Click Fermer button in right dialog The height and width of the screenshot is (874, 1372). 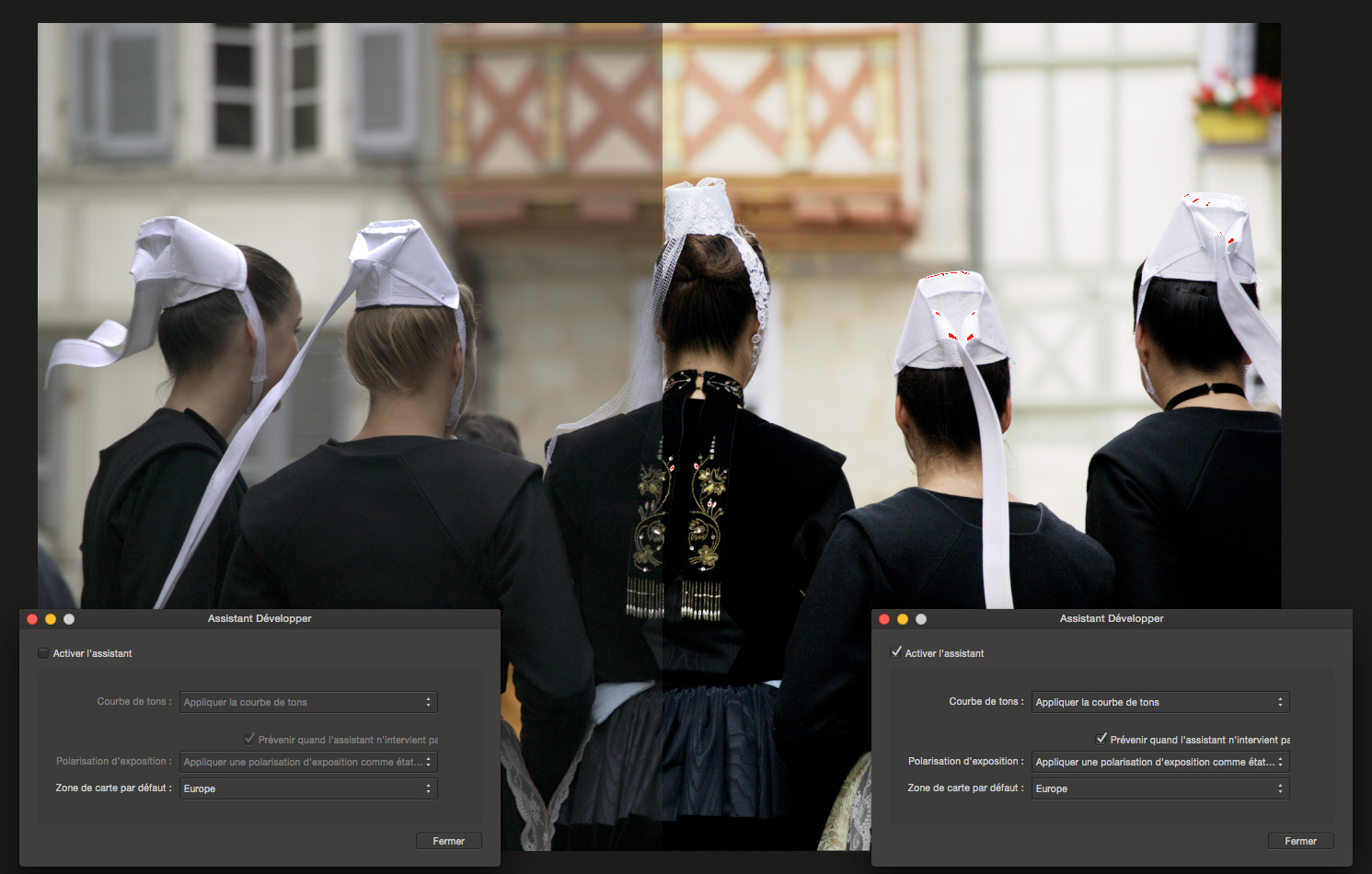(1301, 841)
